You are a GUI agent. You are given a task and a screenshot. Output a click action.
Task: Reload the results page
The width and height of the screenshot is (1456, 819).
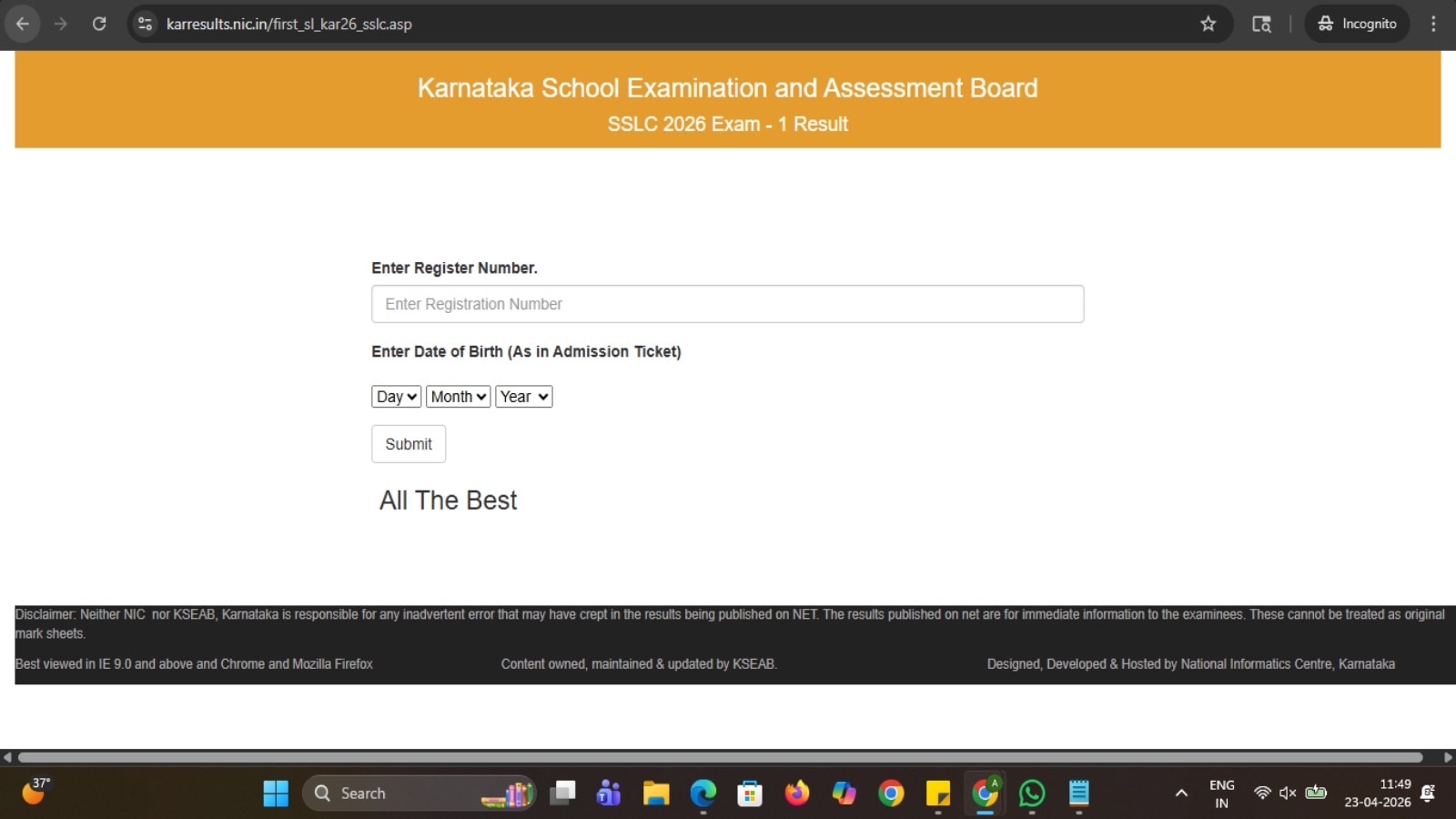click(100, 24)
